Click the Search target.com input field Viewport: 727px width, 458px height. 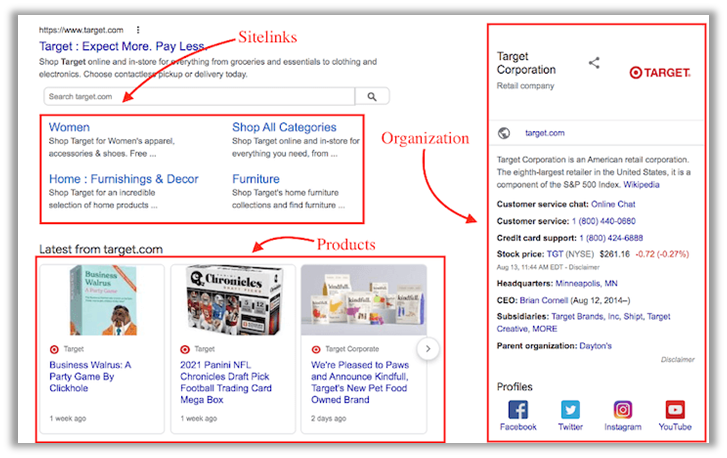click(x=199, y=96)
